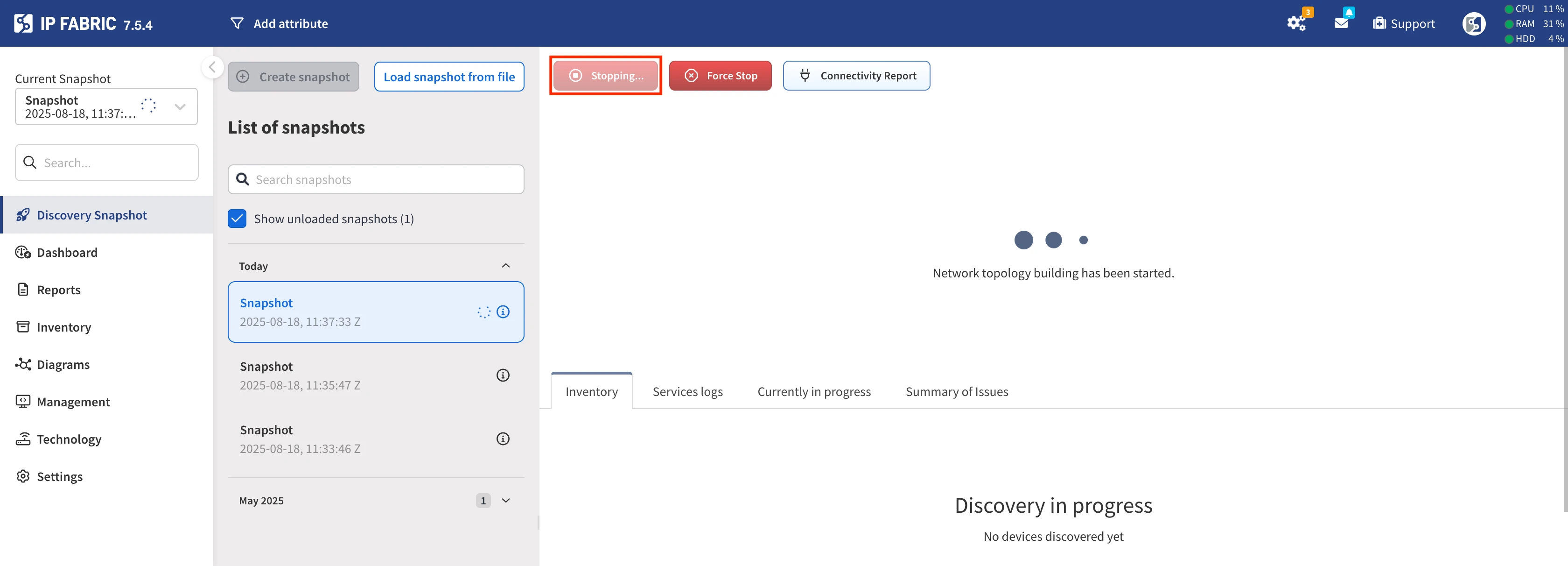This screenshot has width=1568, height=566.
Task: Open info for the running 11:37:33 snapshot
Action: click(503, 312)
